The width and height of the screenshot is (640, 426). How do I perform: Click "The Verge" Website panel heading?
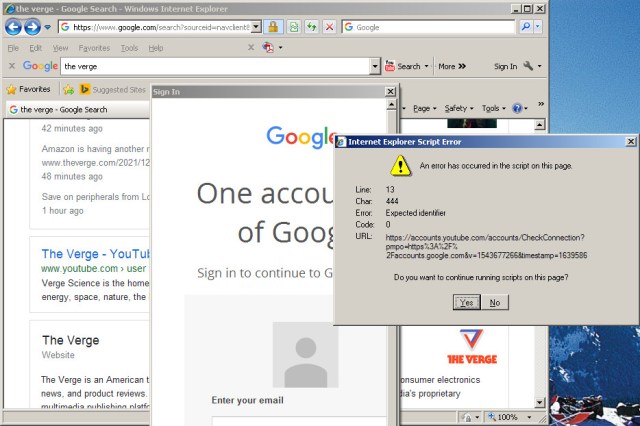pos(71,340)
